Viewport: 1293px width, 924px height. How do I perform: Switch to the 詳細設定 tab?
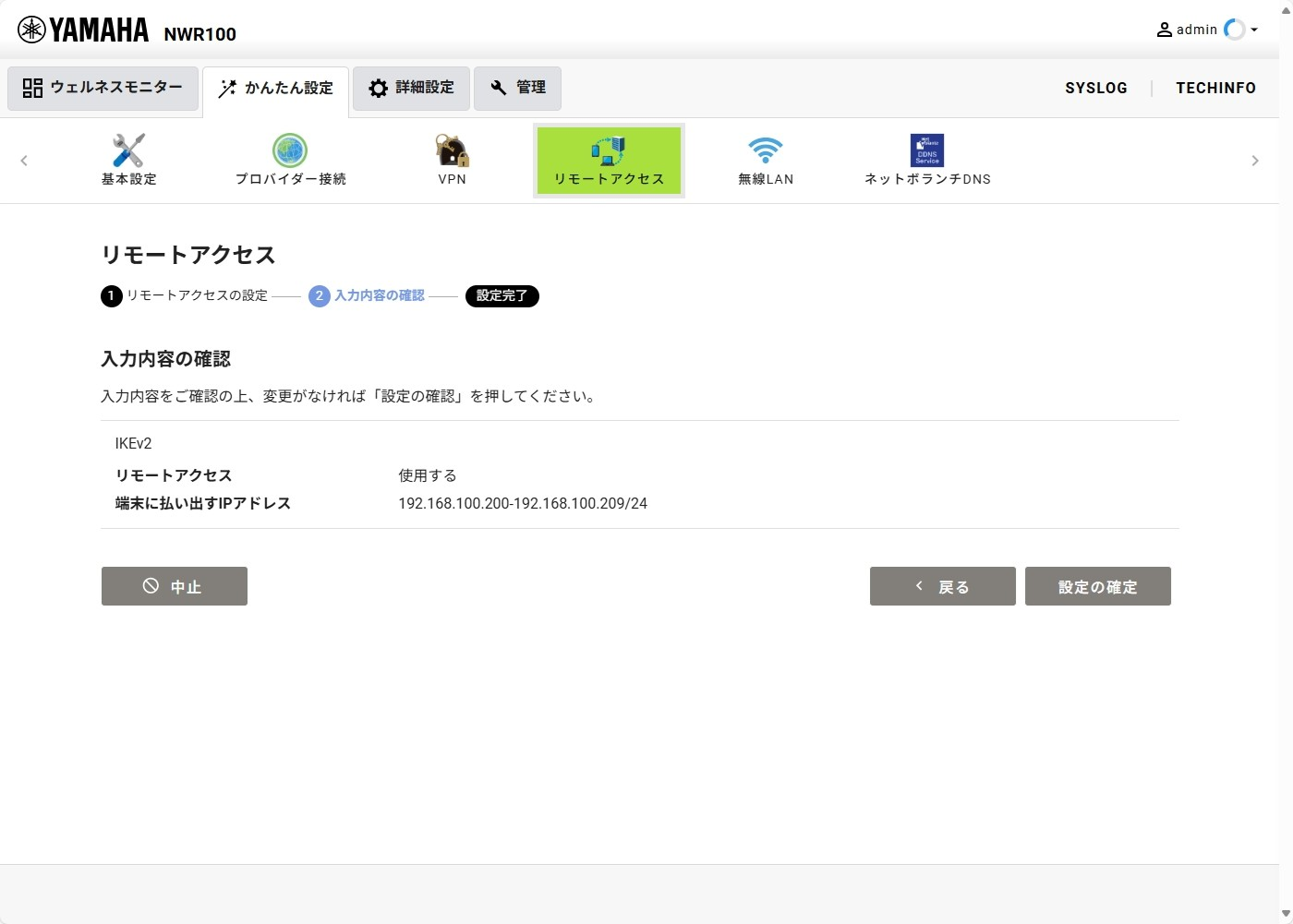[x=410, y=88]
